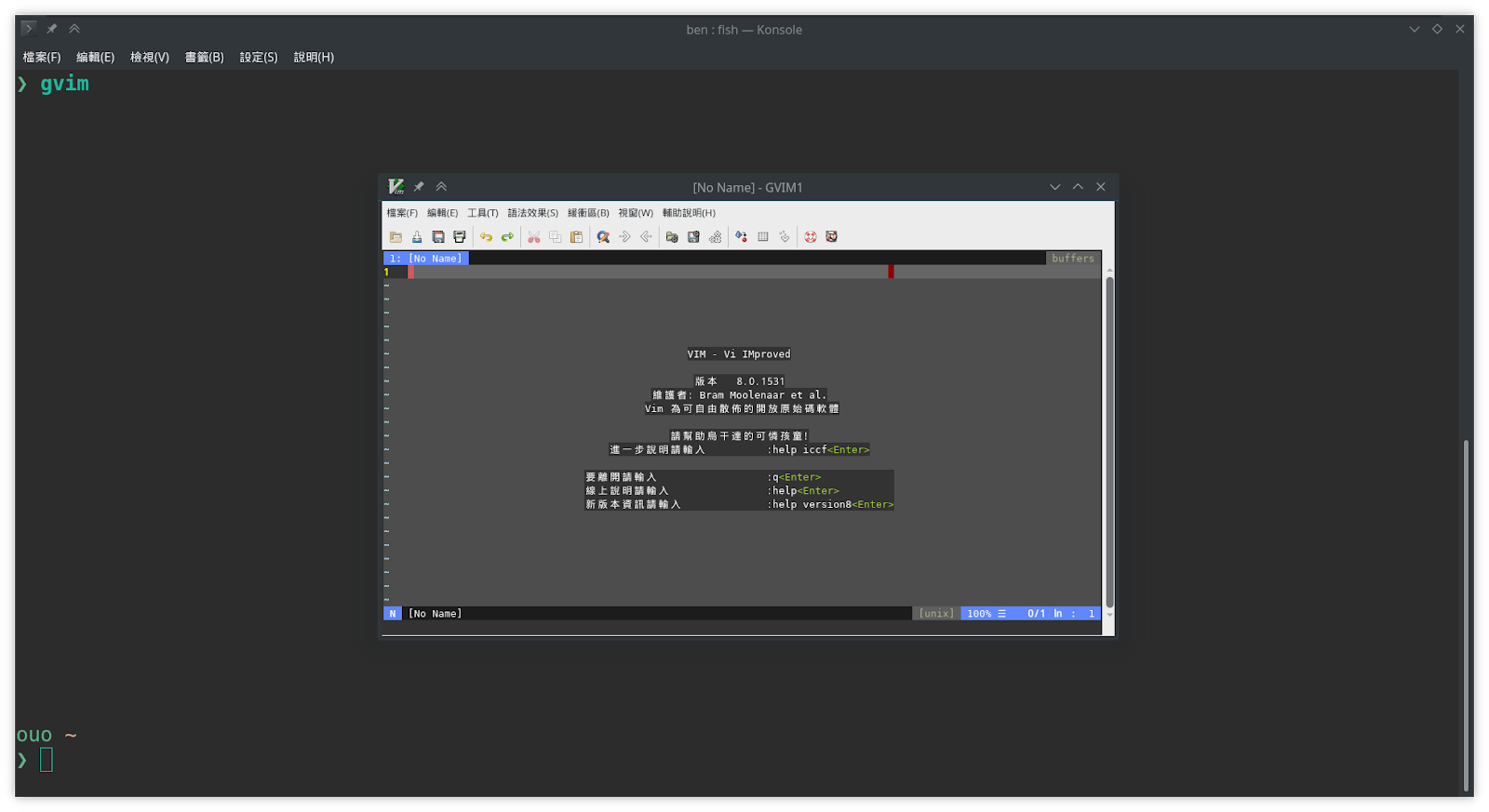
Task: Click the red cursor block on line 1
Action: (x=411, y=273)
